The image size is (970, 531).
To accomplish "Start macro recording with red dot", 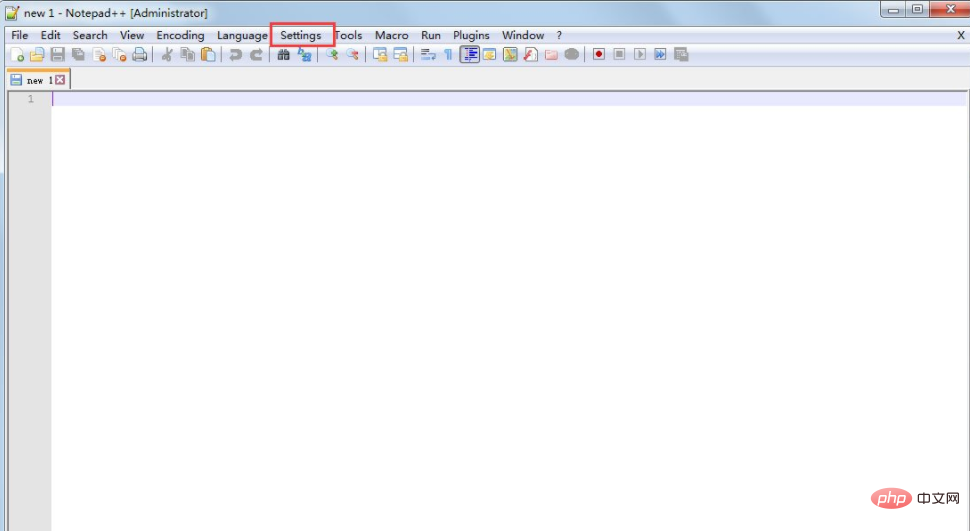I will [598, 54].
